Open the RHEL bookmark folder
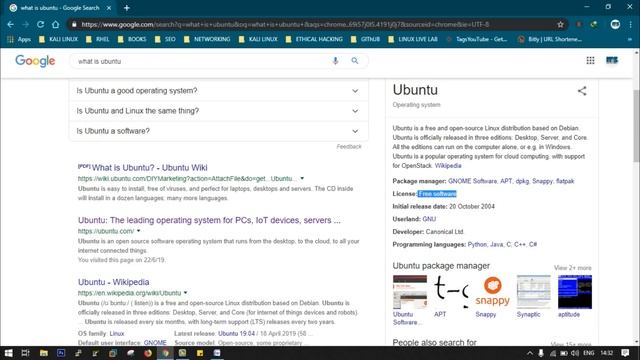Viewport: 640px width, 360px height. pos(98,39)
